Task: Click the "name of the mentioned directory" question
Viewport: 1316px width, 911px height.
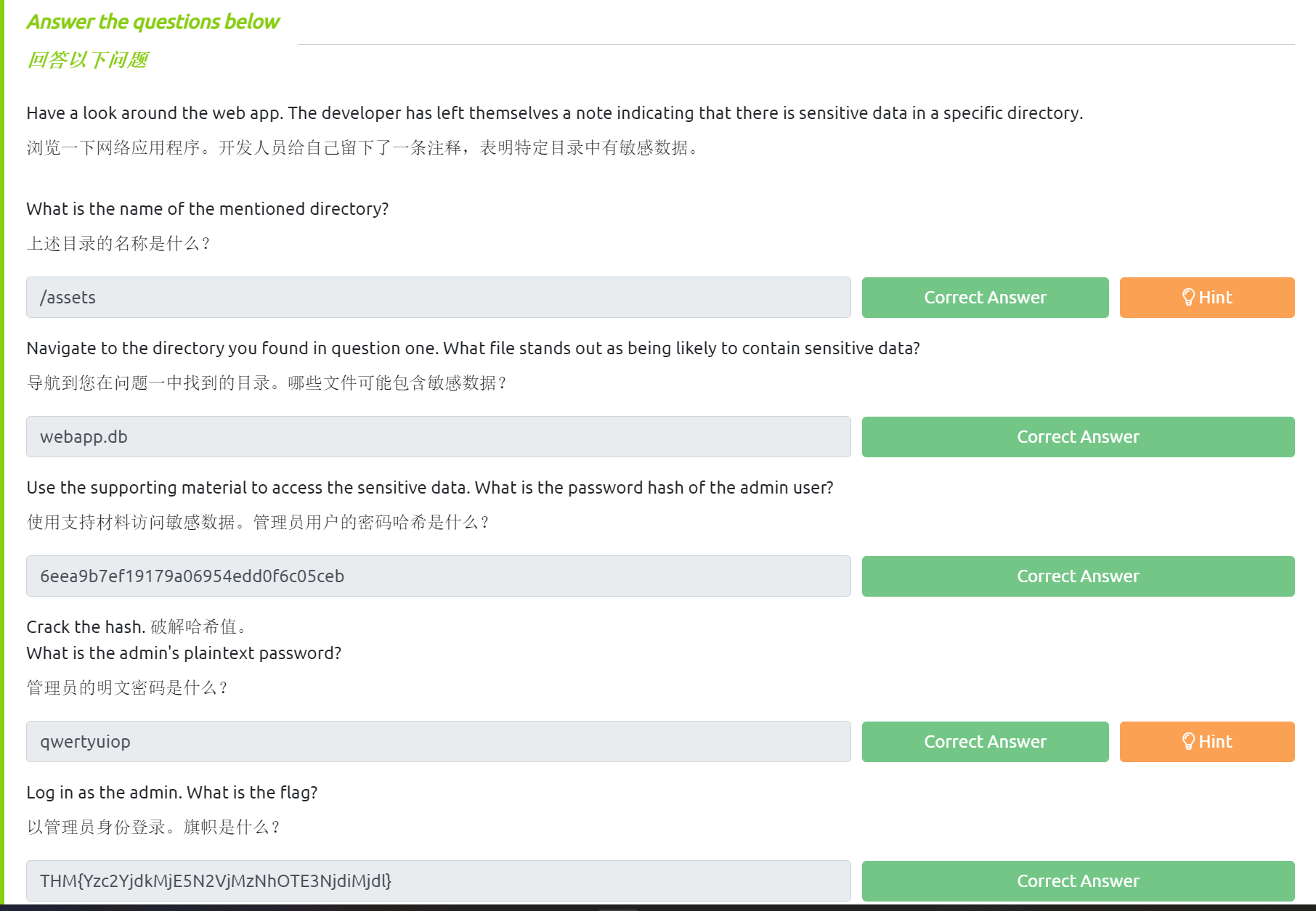Action: click(208, 209)
